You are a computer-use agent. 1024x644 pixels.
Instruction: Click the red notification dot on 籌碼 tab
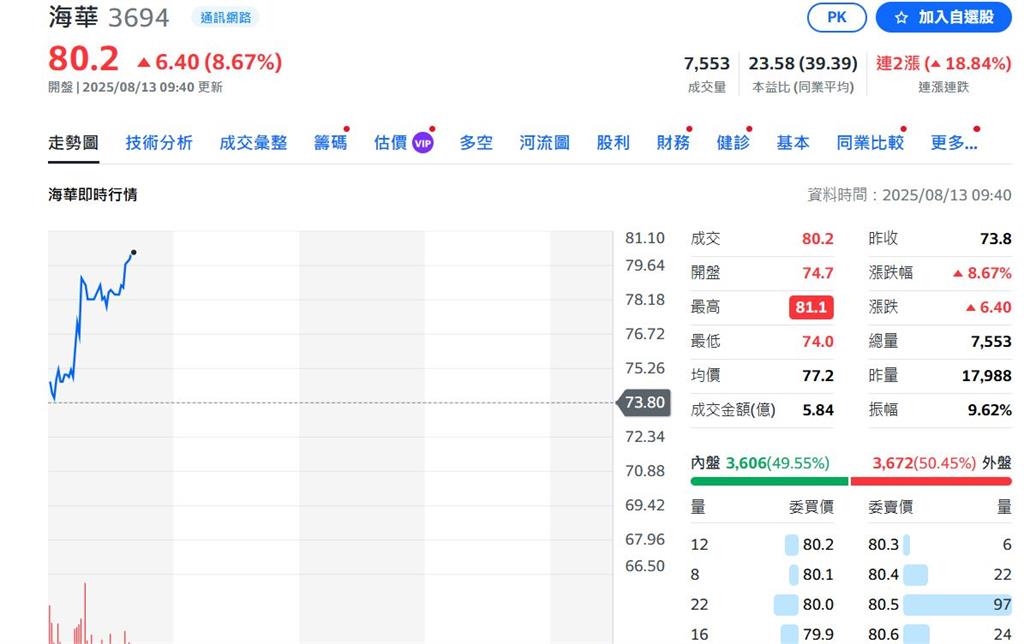coord(345,128)
